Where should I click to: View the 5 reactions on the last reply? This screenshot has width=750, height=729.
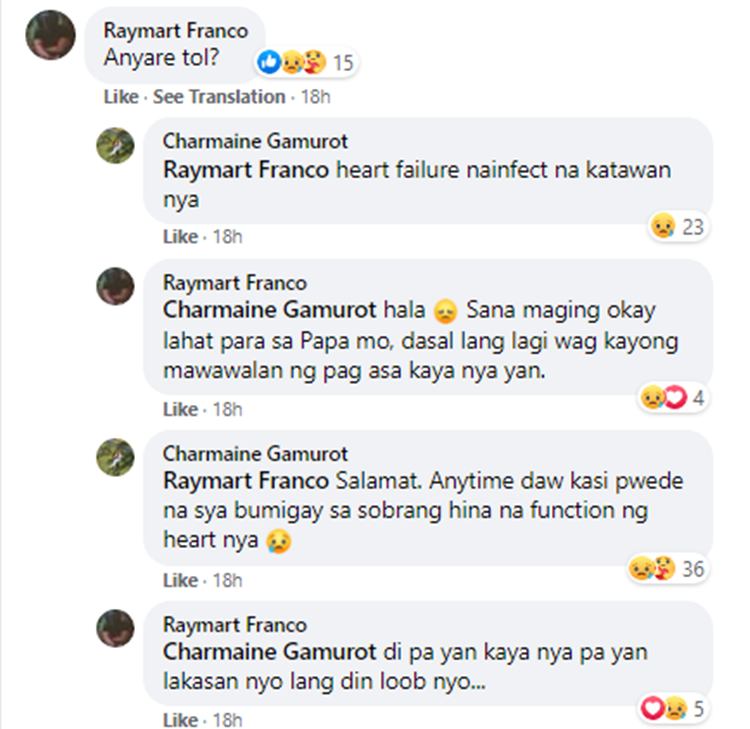(672, 710)
